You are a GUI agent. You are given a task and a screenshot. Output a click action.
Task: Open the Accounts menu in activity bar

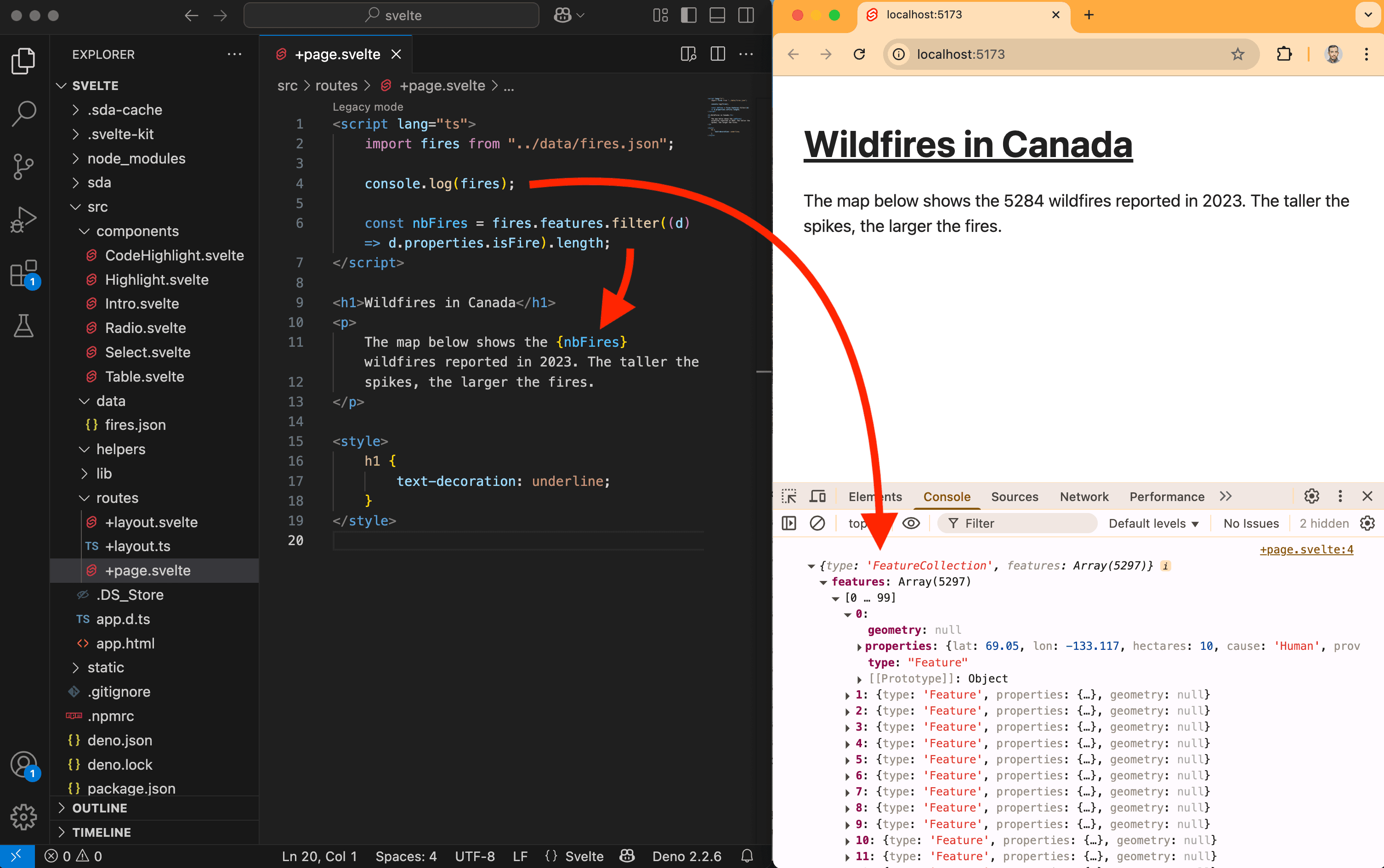(23, 765)
